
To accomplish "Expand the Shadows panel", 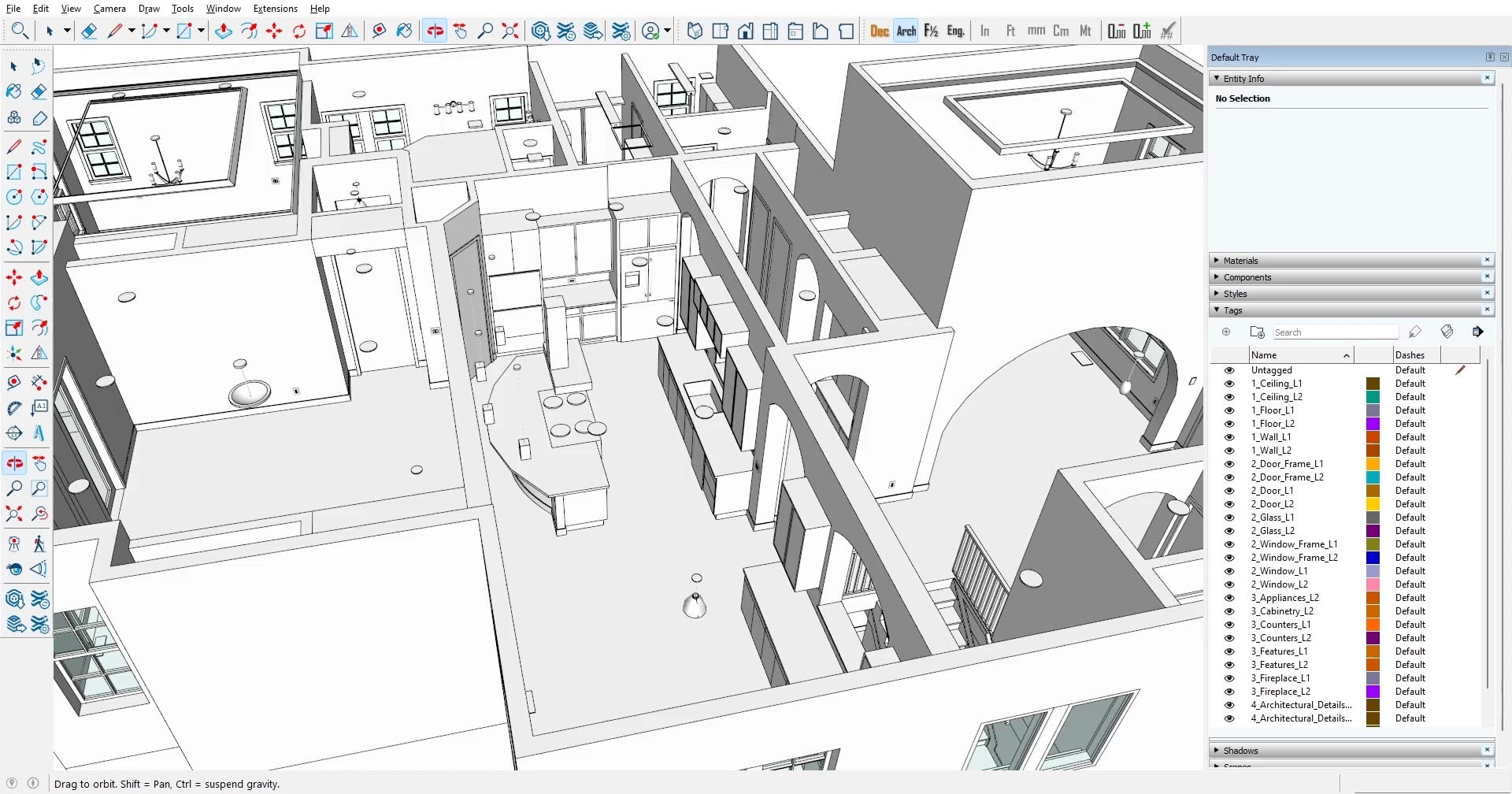I will (1240, 751).
